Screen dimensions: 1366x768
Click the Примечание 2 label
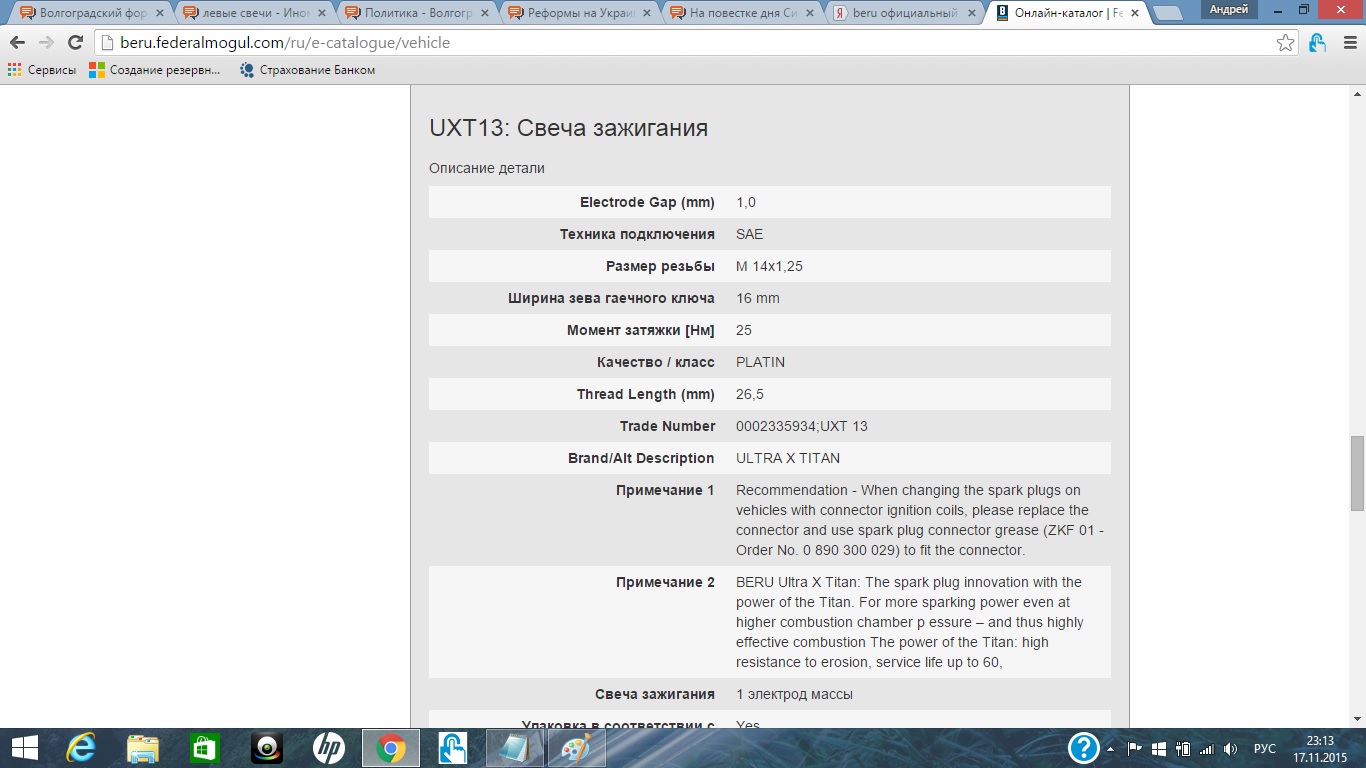(x=665, y=582)
